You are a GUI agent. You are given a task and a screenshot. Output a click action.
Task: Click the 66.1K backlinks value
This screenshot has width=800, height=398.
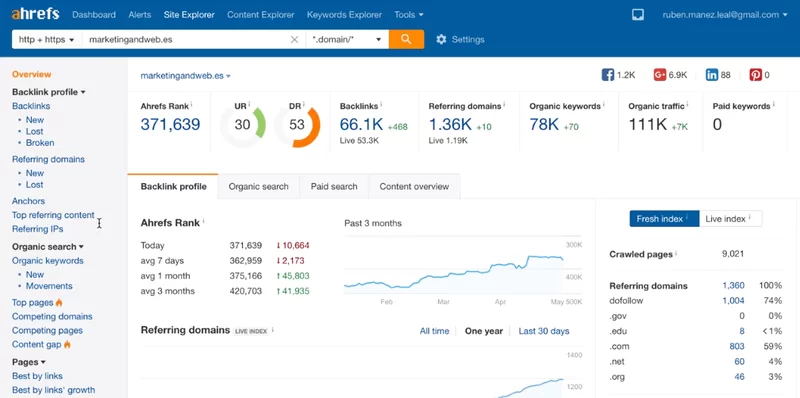point(361,125)
